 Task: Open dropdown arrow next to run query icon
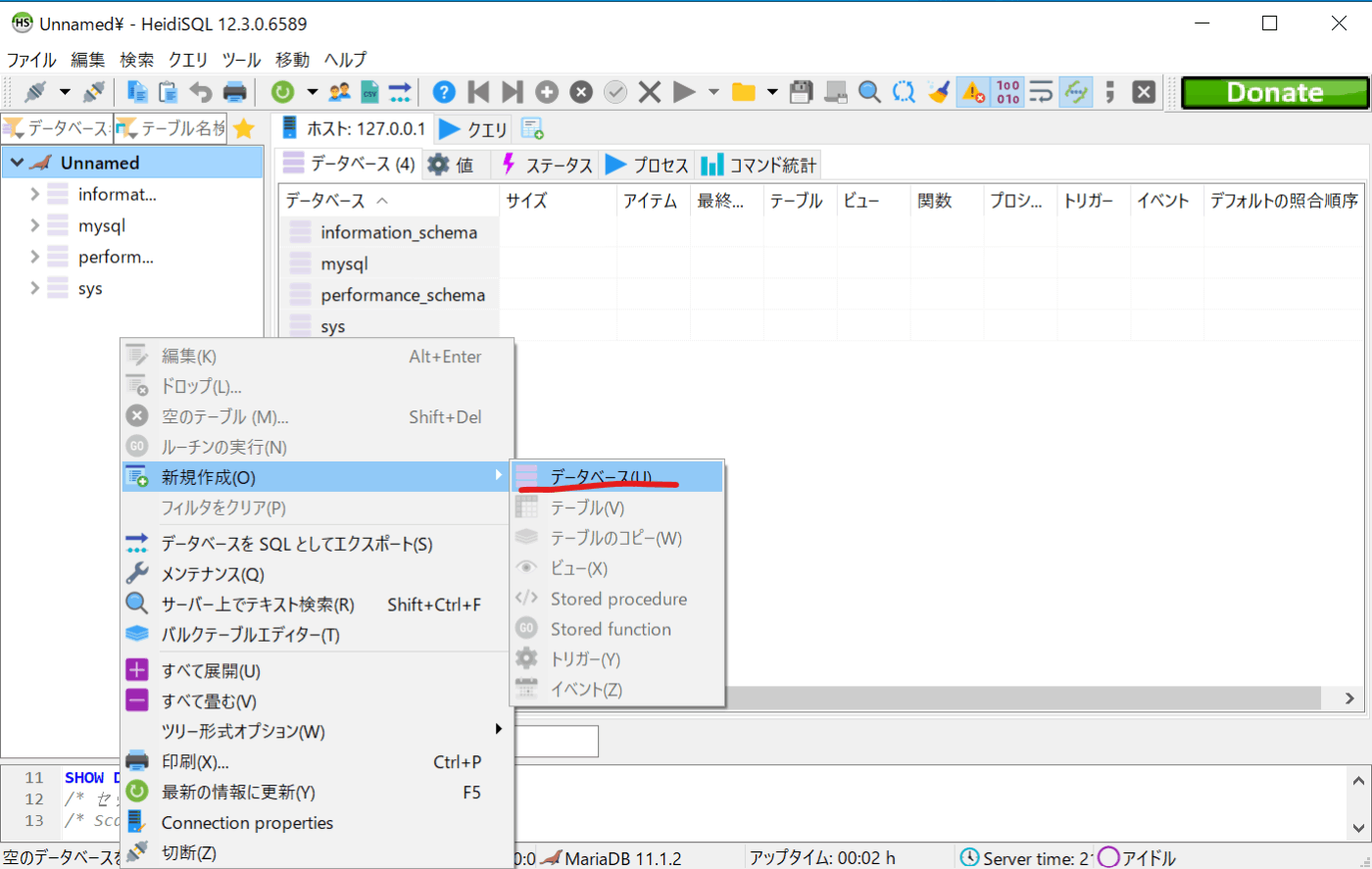713,92
